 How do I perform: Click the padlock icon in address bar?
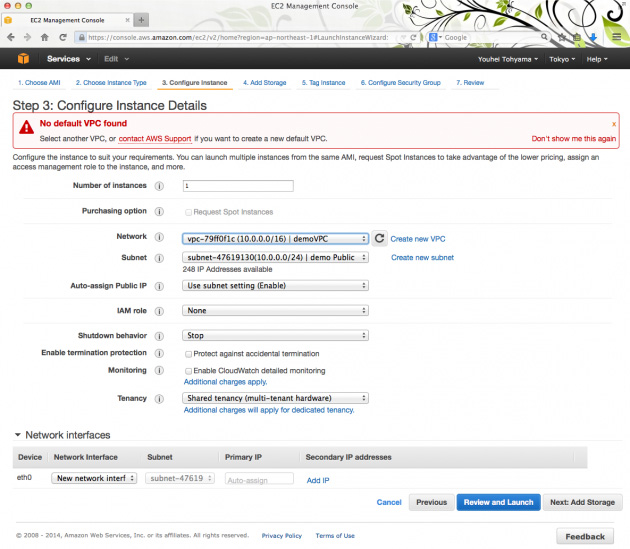(x=82, y=37)
